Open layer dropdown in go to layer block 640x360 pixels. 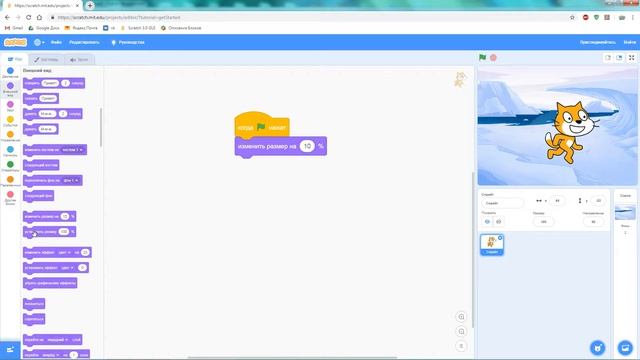pos(57,340)
